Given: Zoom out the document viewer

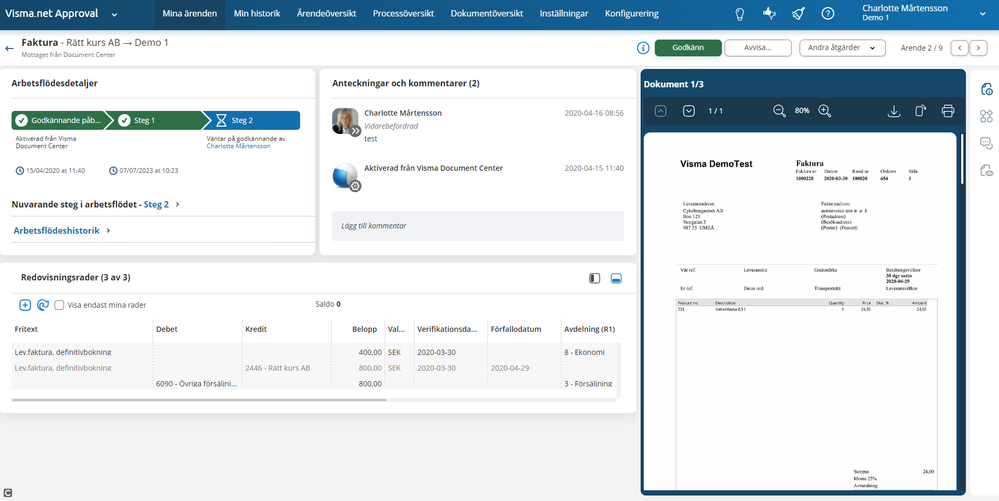Looking at the screenshot, I should [779, 111].
